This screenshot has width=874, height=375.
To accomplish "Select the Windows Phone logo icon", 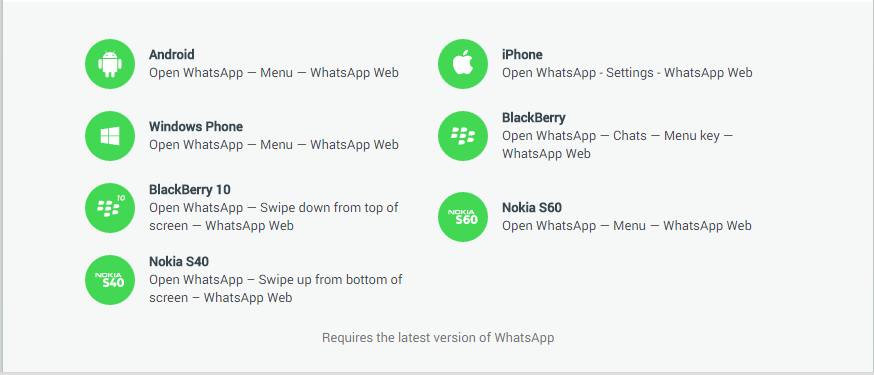I will 110,136.
